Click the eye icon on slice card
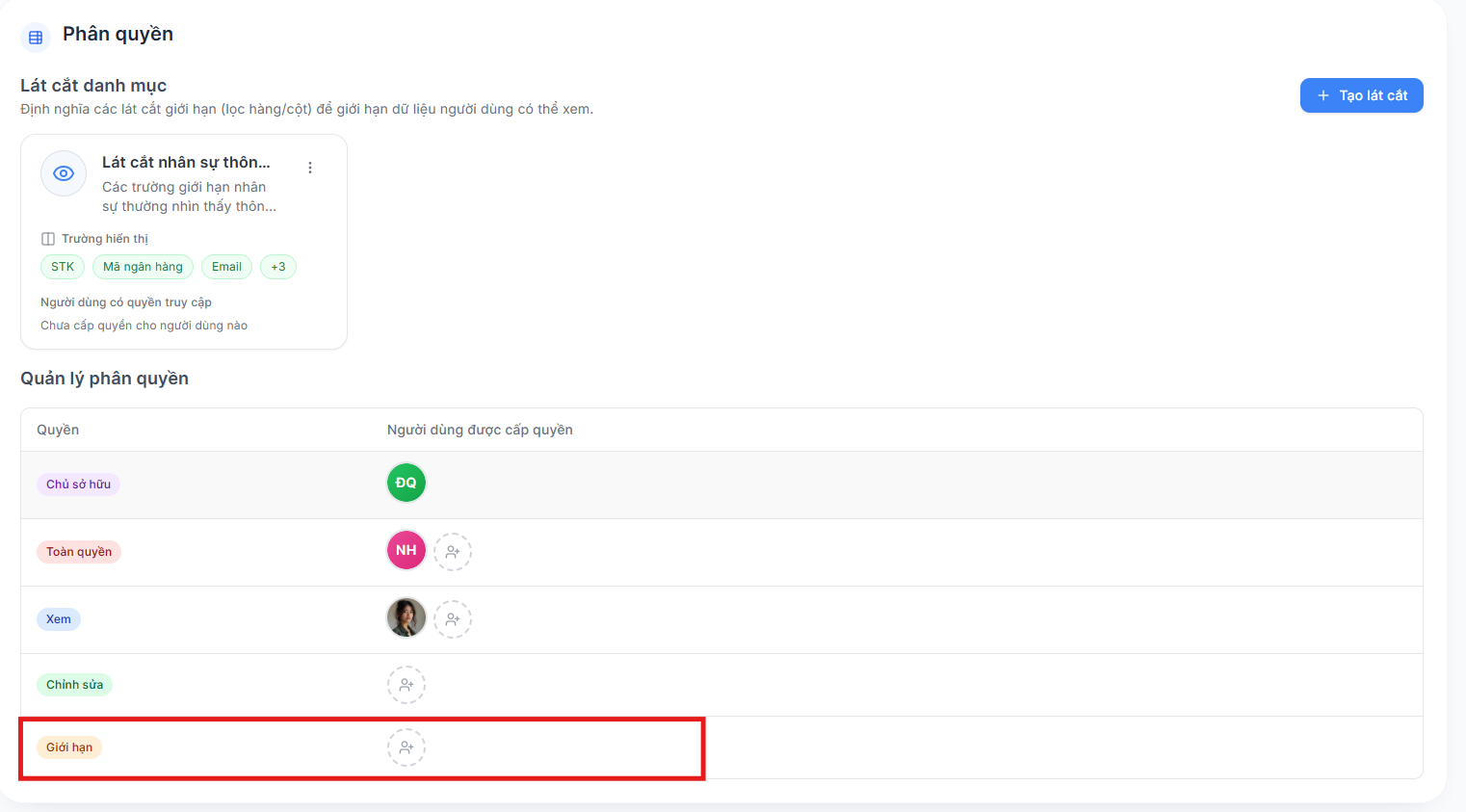Screen dimensions: 1466x812 (64, 173)
